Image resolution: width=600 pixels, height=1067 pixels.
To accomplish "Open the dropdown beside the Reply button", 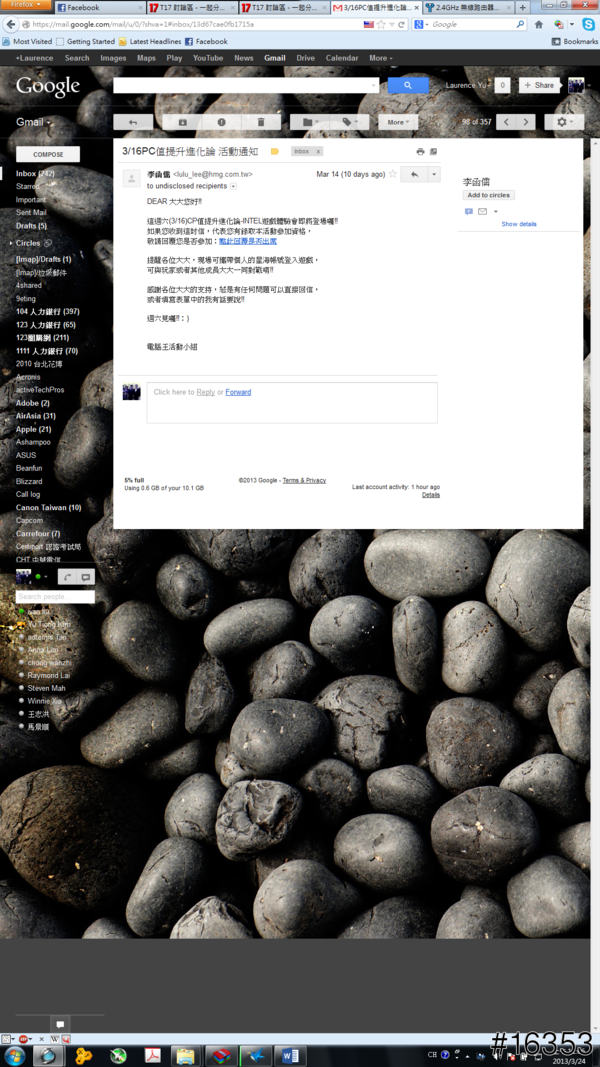I will pyautogui.click(x=434, y=174).
